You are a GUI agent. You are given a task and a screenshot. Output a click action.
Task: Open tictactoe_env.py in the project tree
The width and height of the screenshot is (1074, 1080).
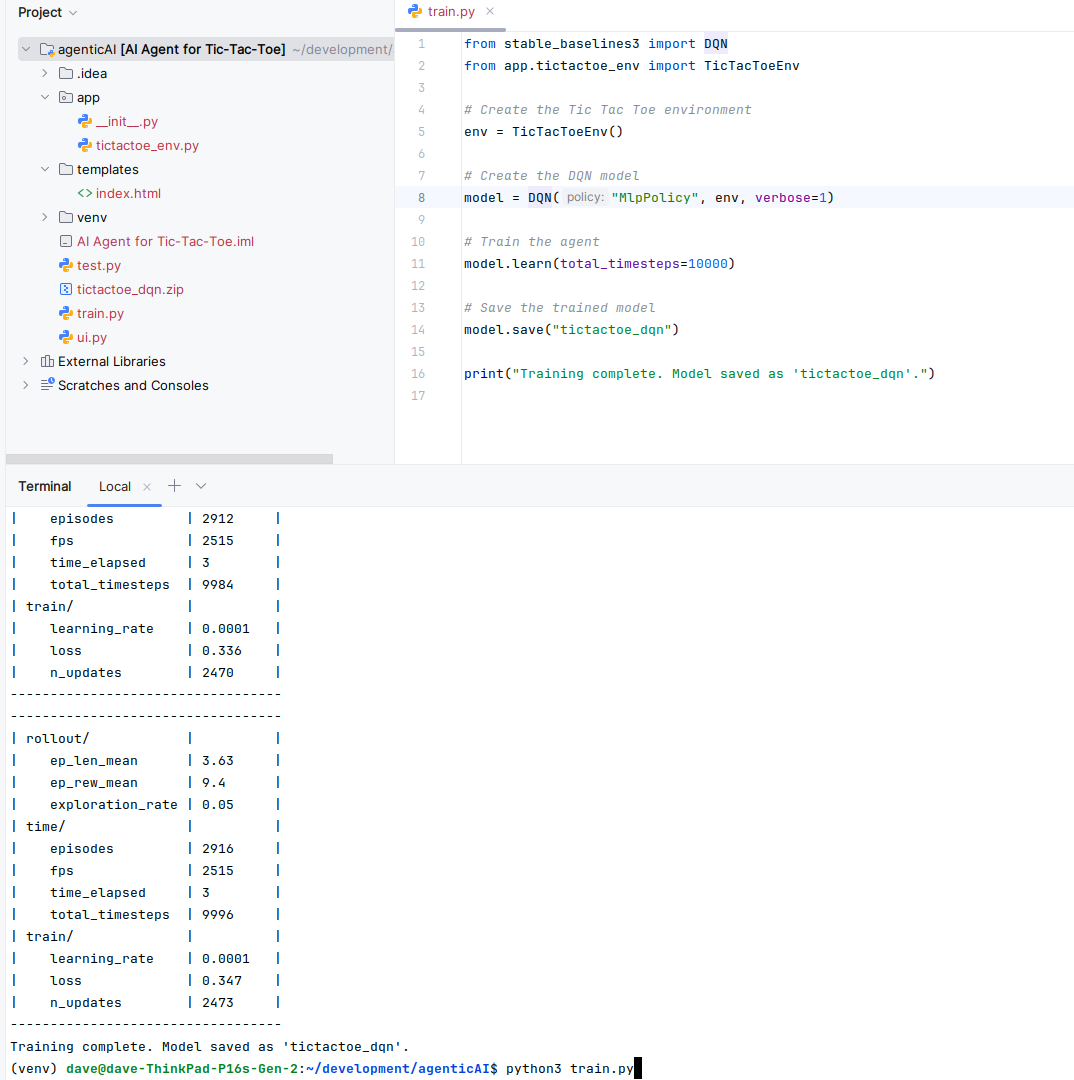tap(147, 146)
